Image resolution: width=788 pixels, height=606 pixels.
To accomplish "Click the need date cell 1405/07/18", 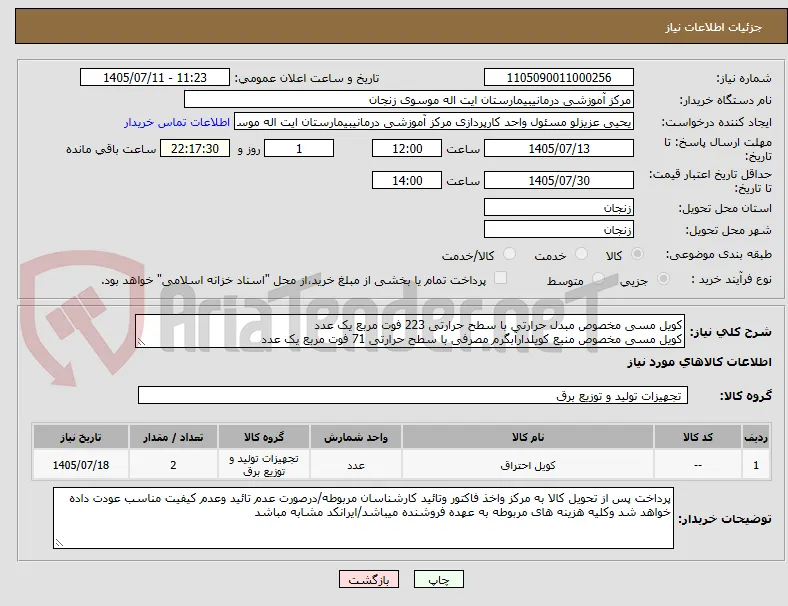I will coord(81,465).
